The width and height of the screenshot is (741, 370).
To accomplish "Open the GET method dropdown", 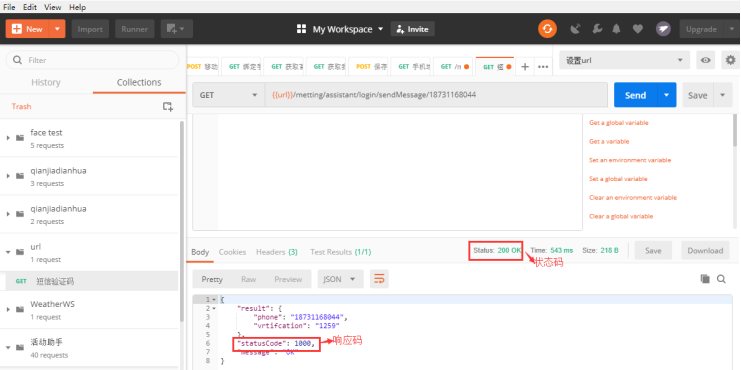I will click(x=228, y=95).
